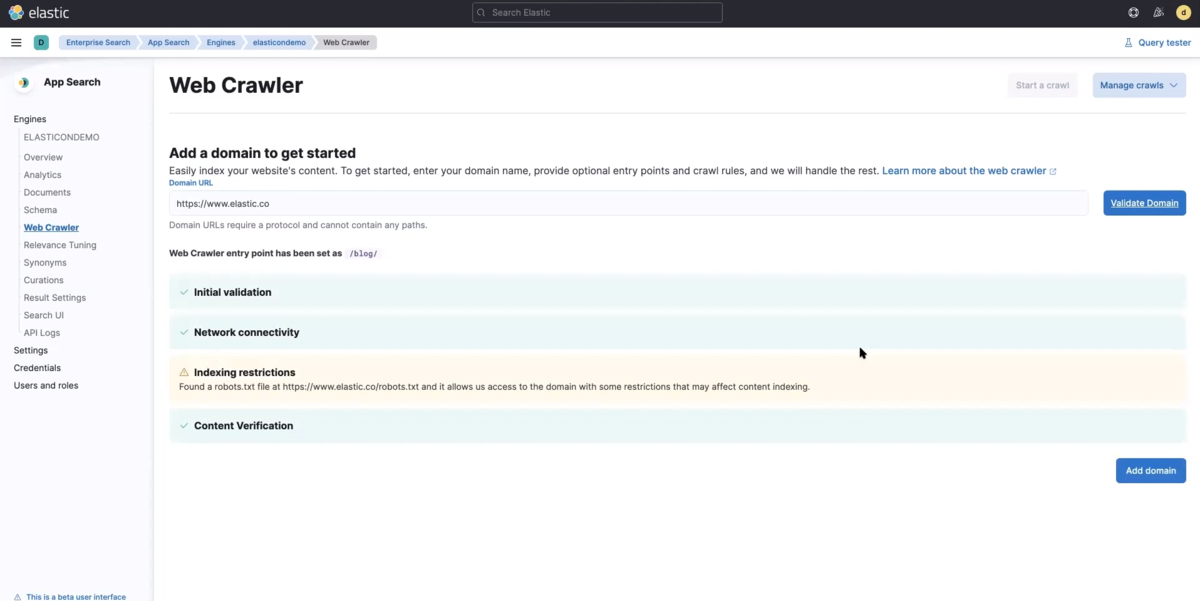The width and height of the screenshot is (1200, 601).
Task: Open Search UI in the sidebar
Action: [x=44, y=315]
